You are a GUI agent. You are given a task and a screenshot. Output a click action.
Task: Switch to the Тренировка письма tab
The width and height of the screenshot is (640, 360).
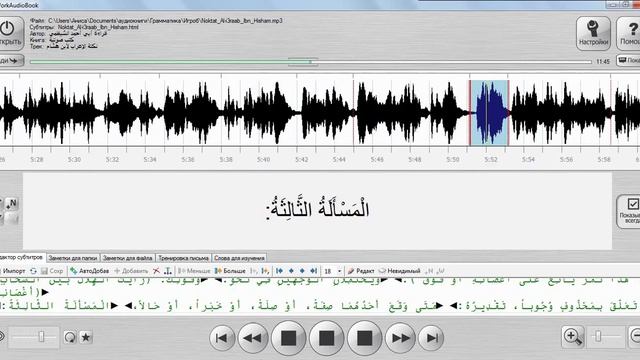[183, 258]
